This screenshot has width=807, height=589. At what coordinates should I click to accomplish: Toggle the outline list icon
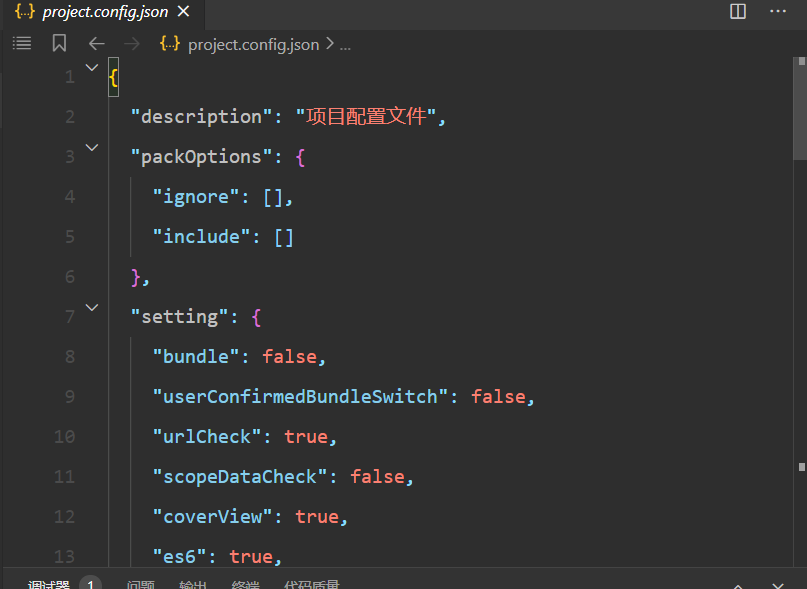22,43
